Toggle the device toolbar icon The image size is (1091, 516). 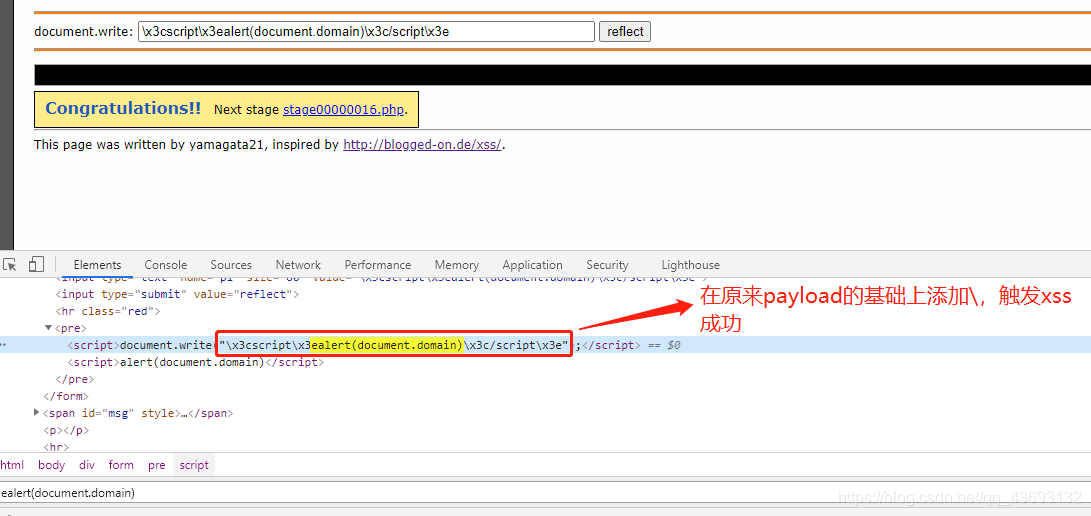[36, 264]
